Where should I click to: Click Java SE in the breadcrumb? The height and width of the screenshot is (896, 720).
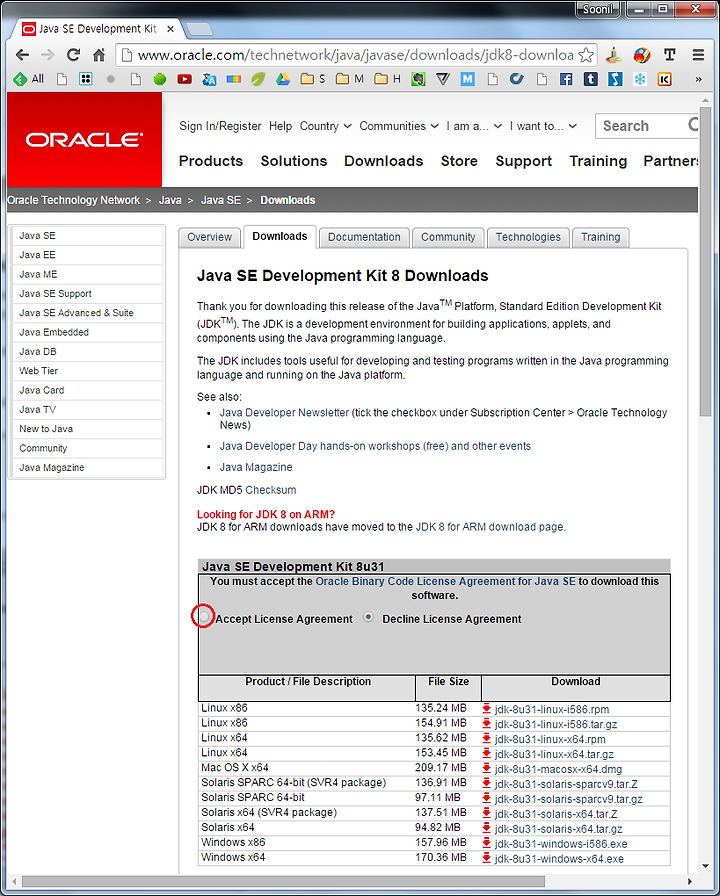[221, 200]
